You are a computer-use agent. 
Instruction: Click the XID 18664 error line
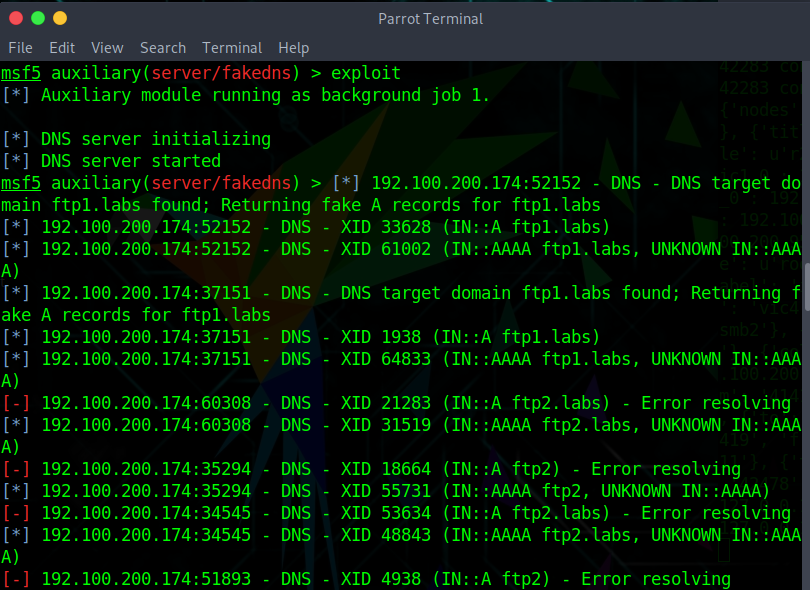pos(371,469)
